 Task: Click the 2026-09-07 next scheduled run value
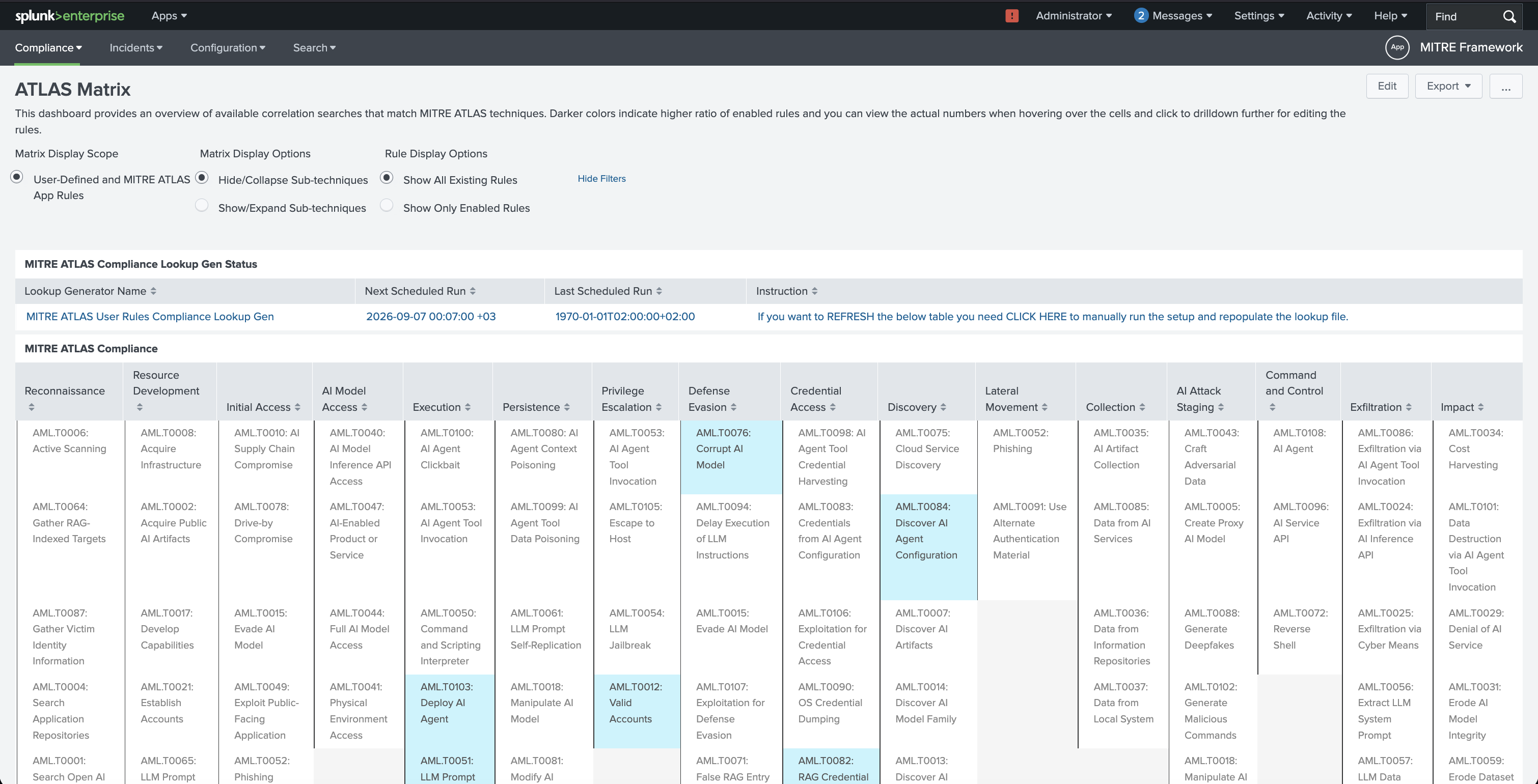[x=430, y=316]
